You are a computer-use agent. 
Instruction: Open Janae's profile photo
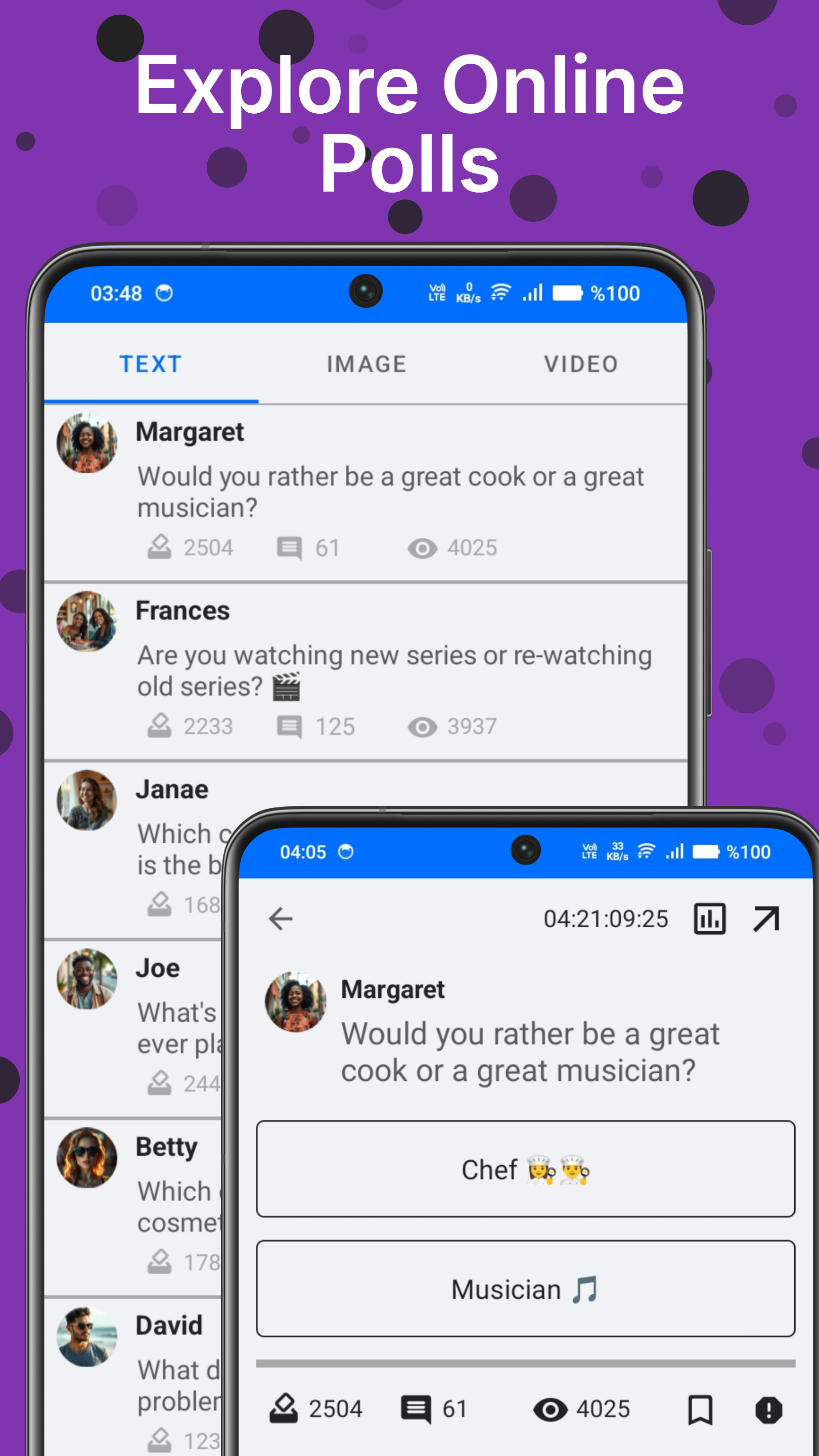(x=87, y=800)
